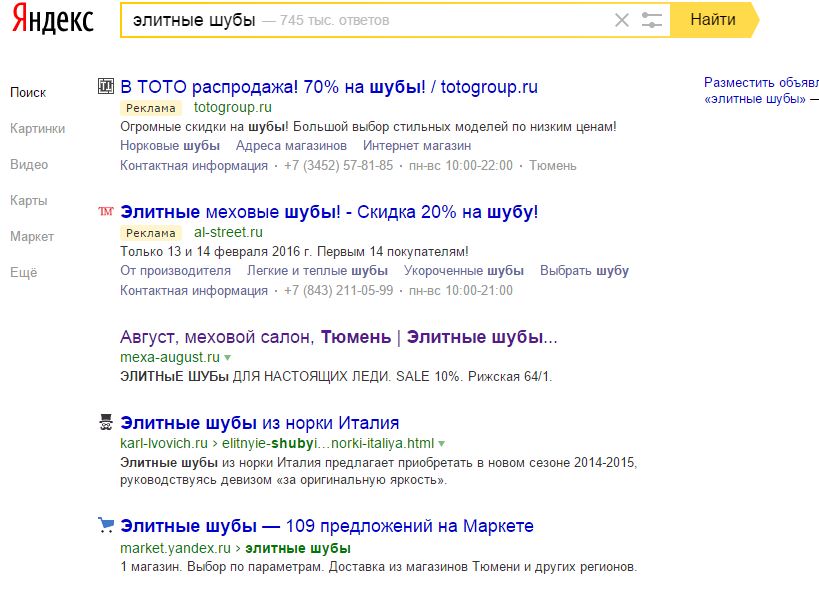The image size is (819, 598).
Task: Click the text 'Только 13 и 14 февраля 2016 г.'
Action: [x=217, y=252]
